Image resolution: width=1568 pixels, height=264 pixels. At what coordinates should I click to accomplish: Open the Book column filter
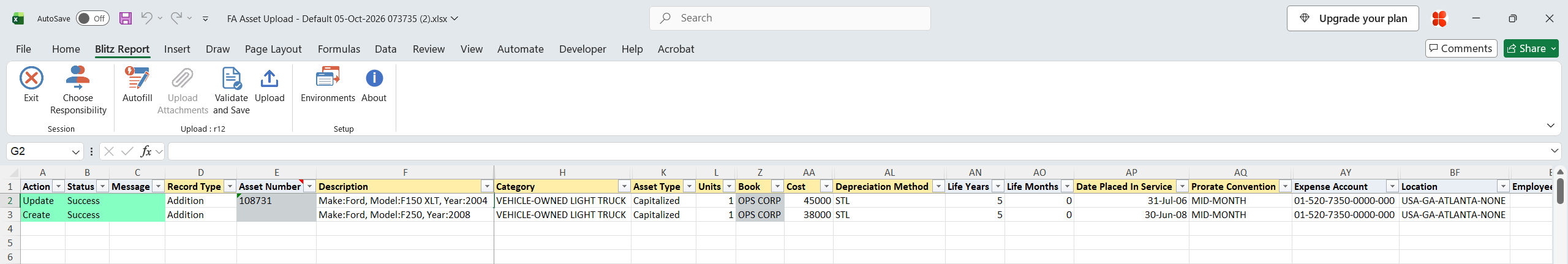777,186
